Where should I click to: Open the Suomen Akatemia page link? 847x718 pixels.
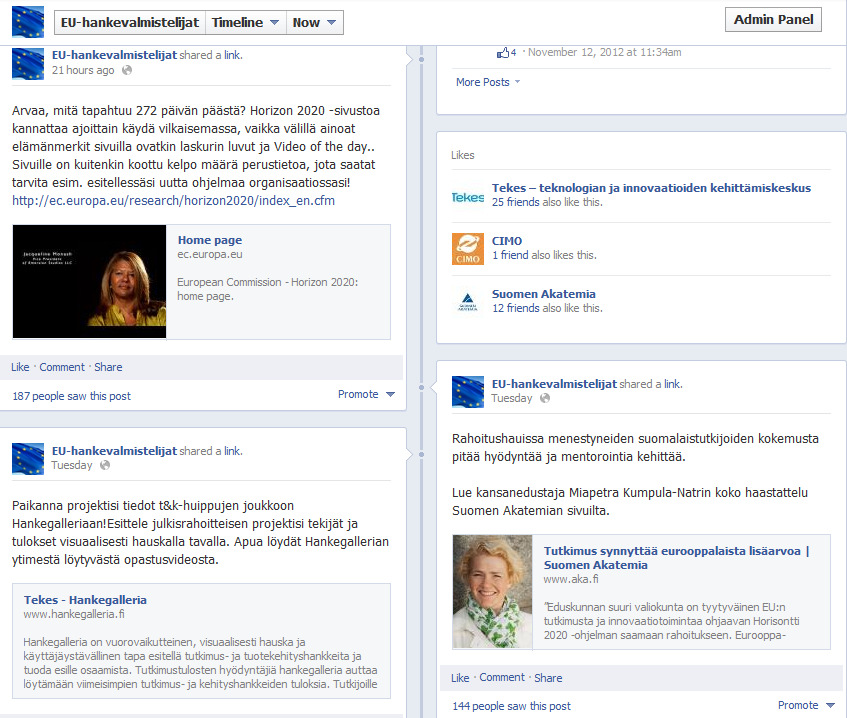tap(543, 294)
